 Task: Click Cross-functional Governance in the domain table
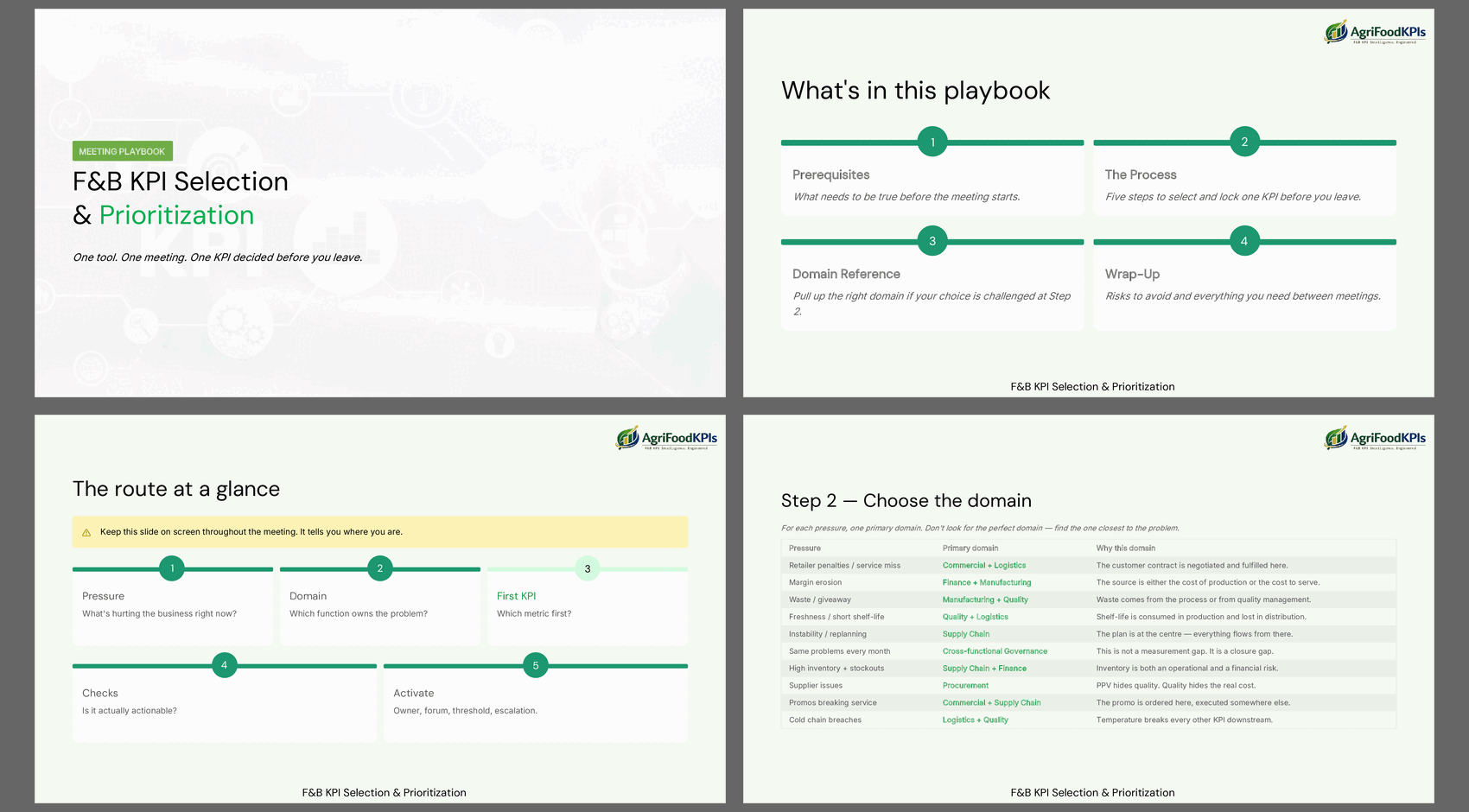point(995,651)
